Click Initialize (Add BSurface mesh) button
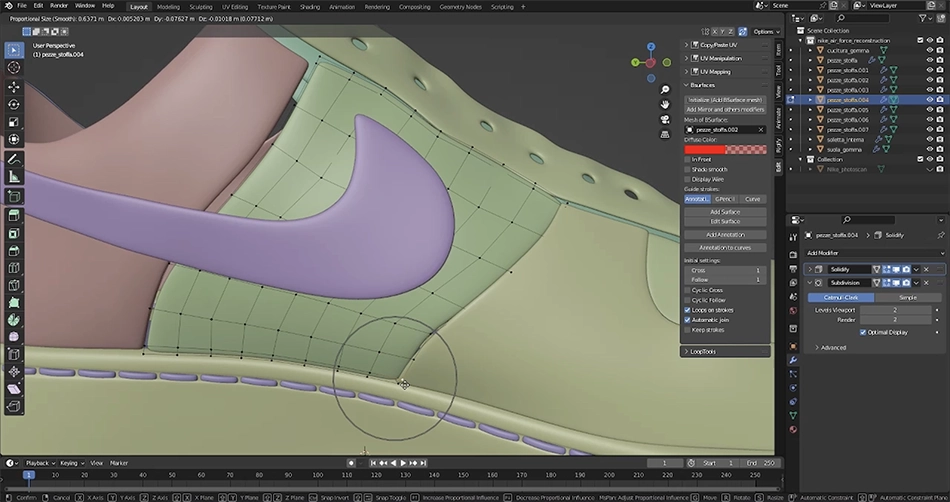The width and height of the screenshot is (950, 502). point(725,100)
